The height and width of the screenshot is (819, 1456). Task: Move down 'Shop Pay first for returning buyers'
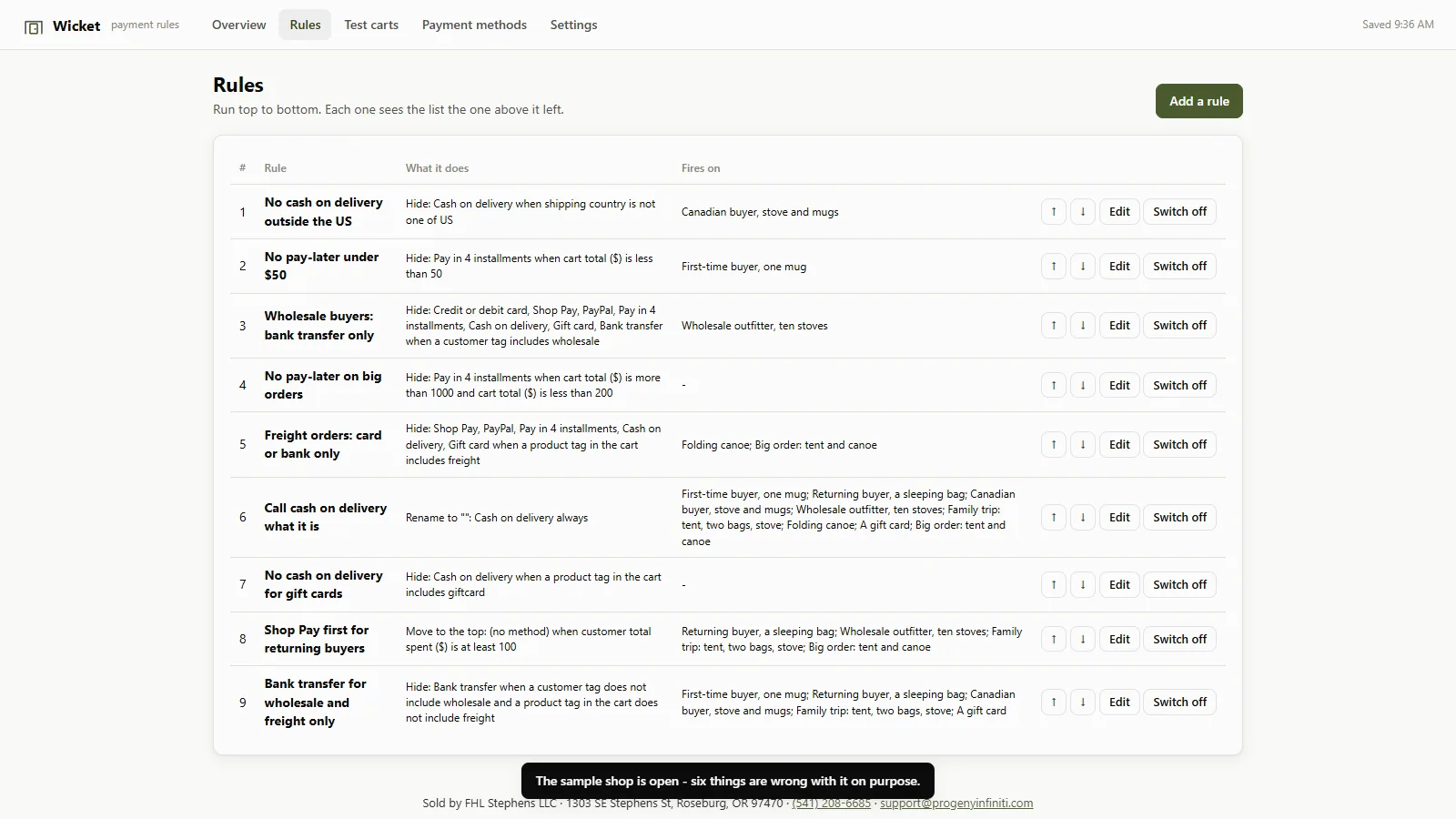coord(1082,640)
